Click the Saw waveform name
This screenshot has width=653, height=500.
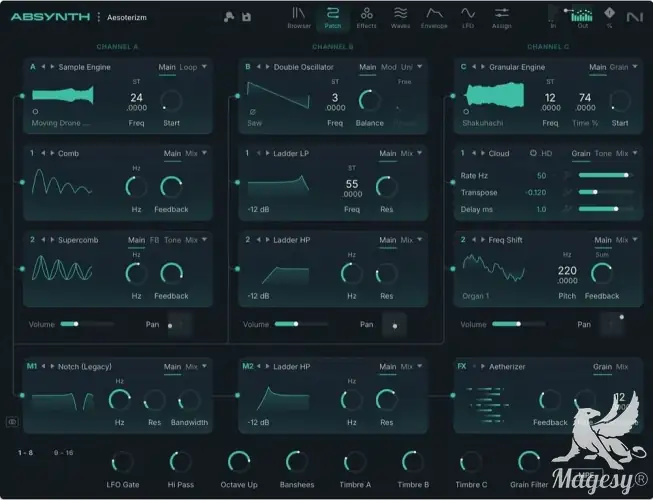[254, 123]
